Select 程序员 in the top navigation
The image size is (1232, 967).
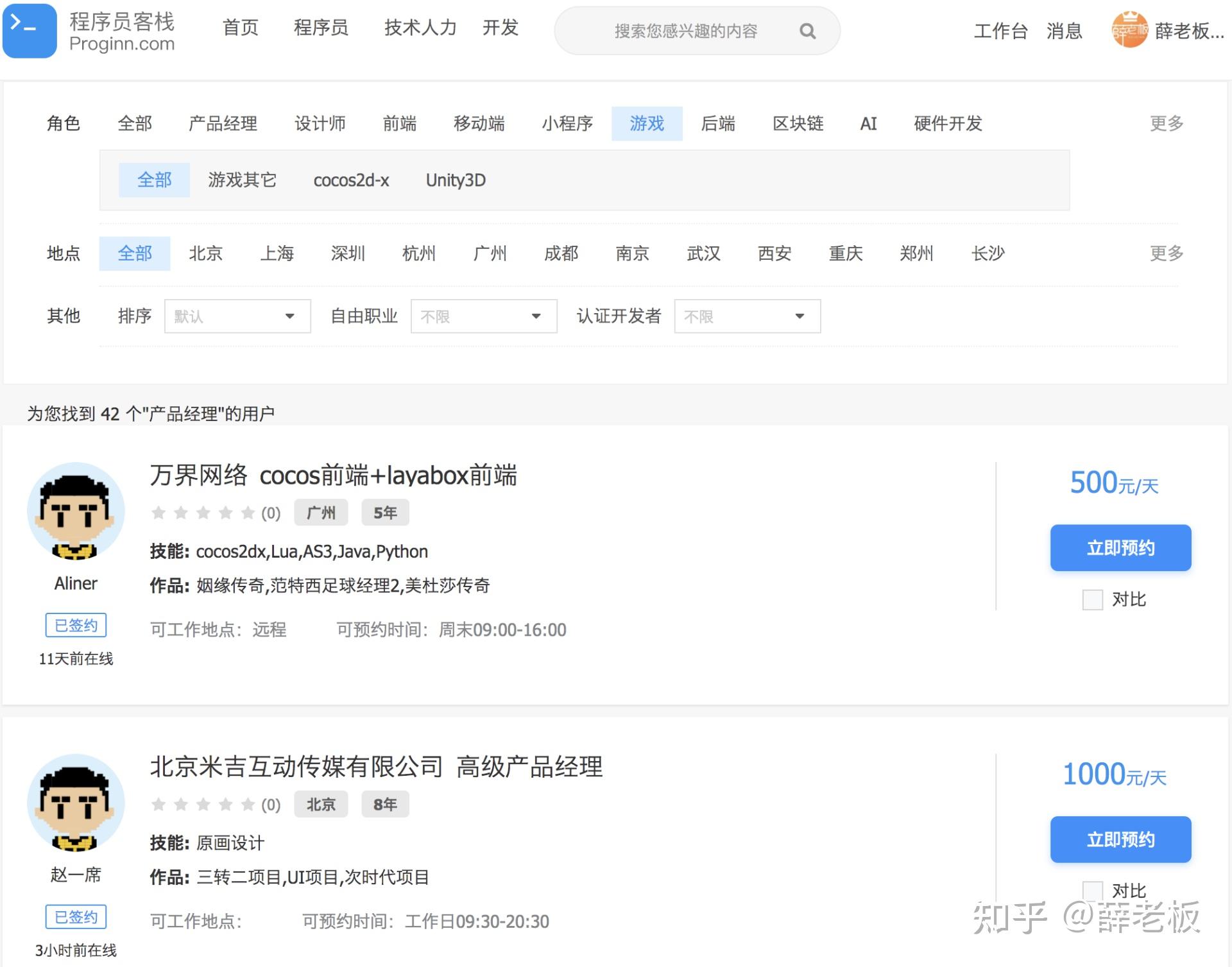321,28
